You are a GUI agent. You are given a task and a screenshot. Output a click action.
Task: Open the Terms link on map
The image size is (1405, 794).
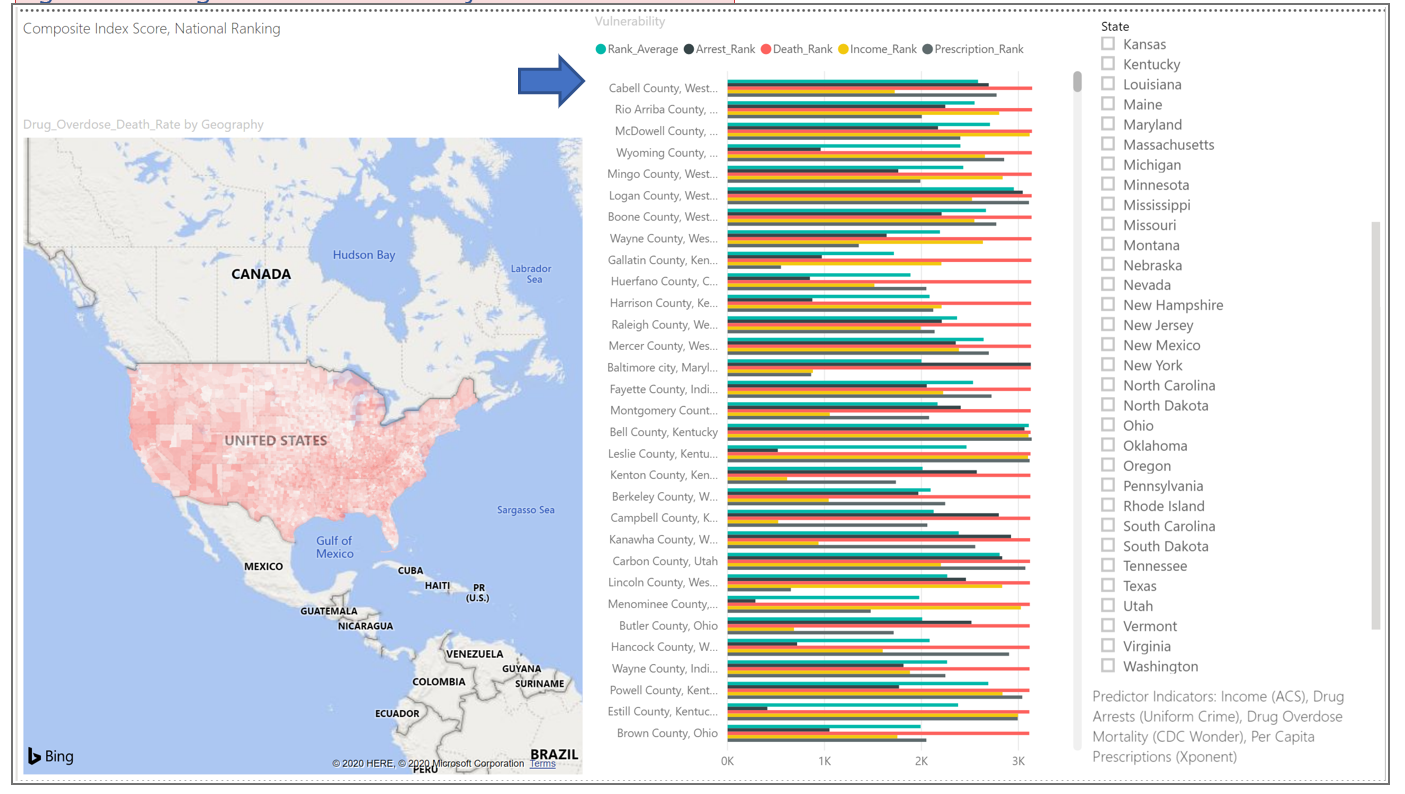(542, 764)
